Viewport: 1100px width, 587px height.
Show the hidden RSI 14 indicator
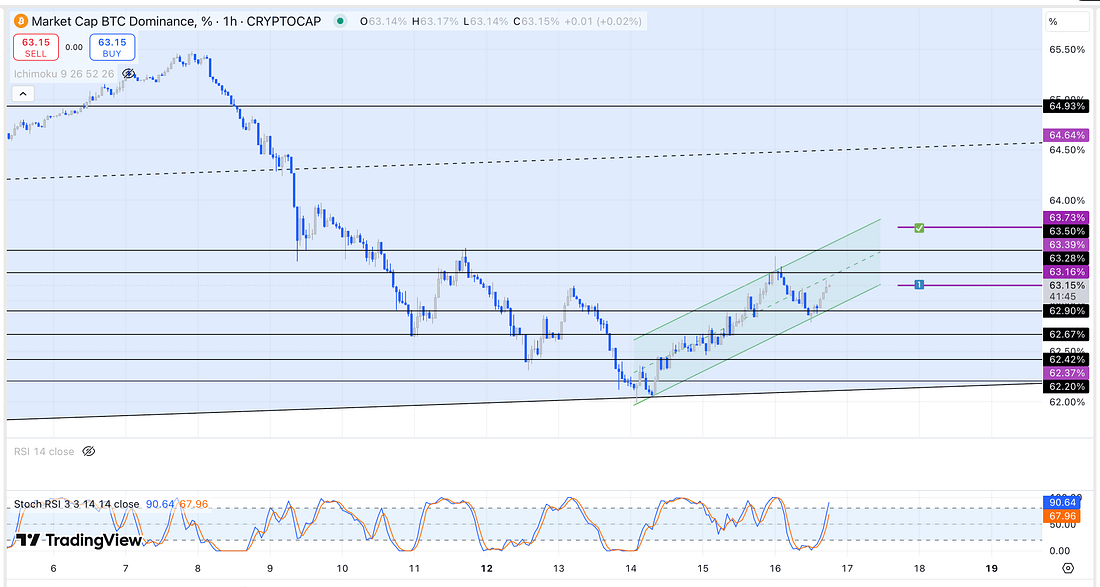click(x=88, y=452)
